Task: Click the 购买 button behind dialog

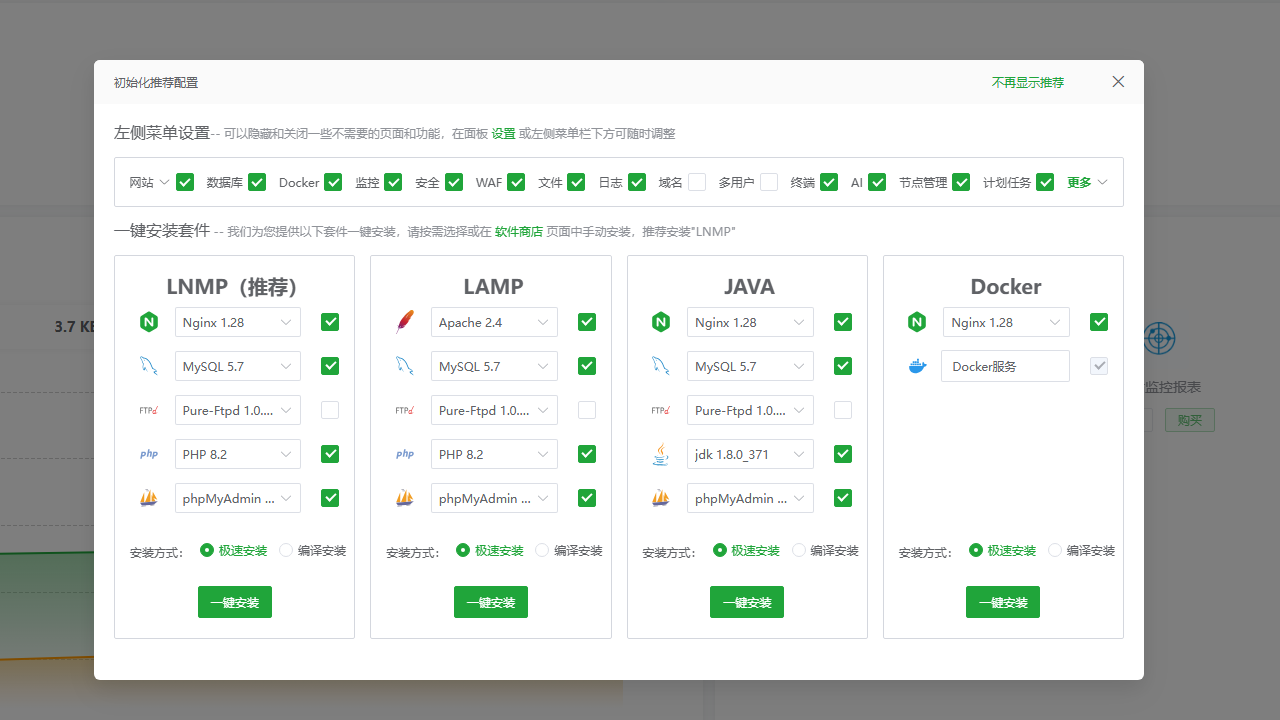Action: 1190,420
